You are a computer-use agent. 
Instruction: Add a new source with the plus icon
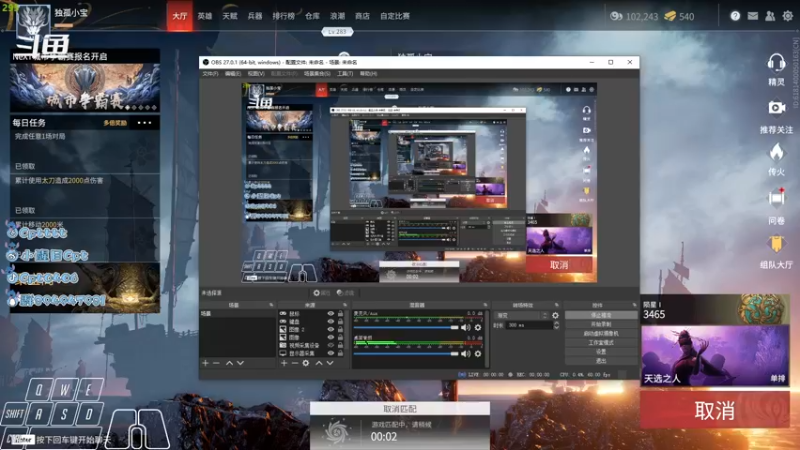pyautogui.click(x=284, y=363)
